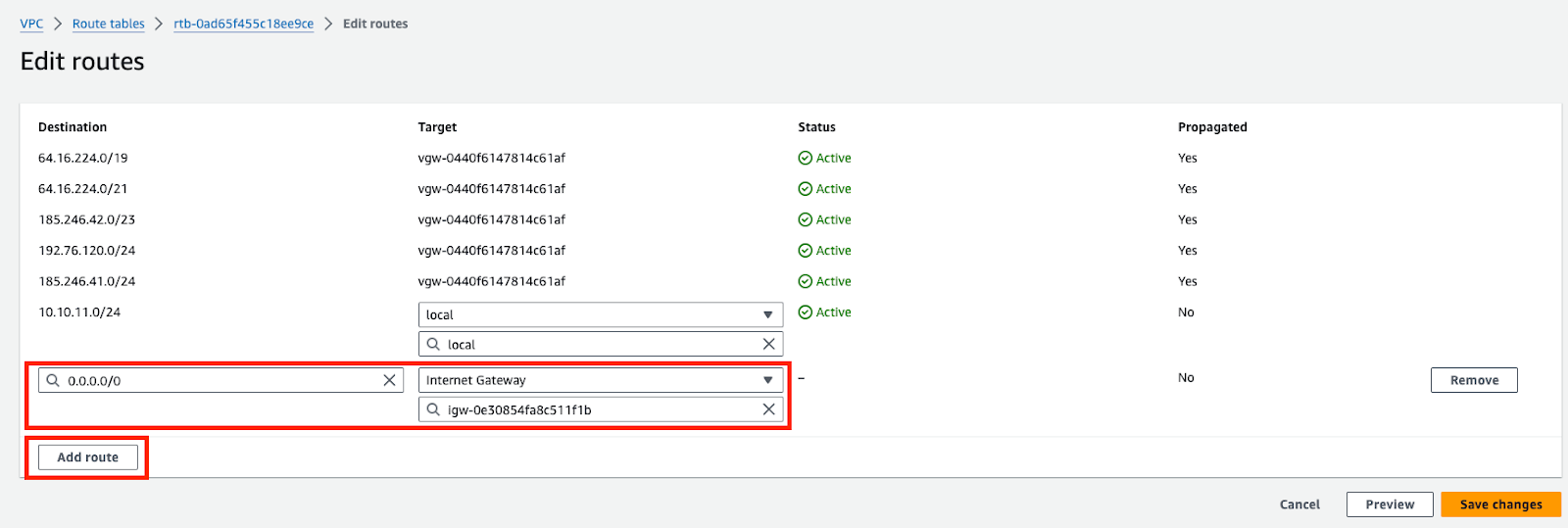Click the vgw target in the 64.16.224.0/19 row
Image resolution: width=1568 pixels, height=528 pixels.
click(492, 158)
